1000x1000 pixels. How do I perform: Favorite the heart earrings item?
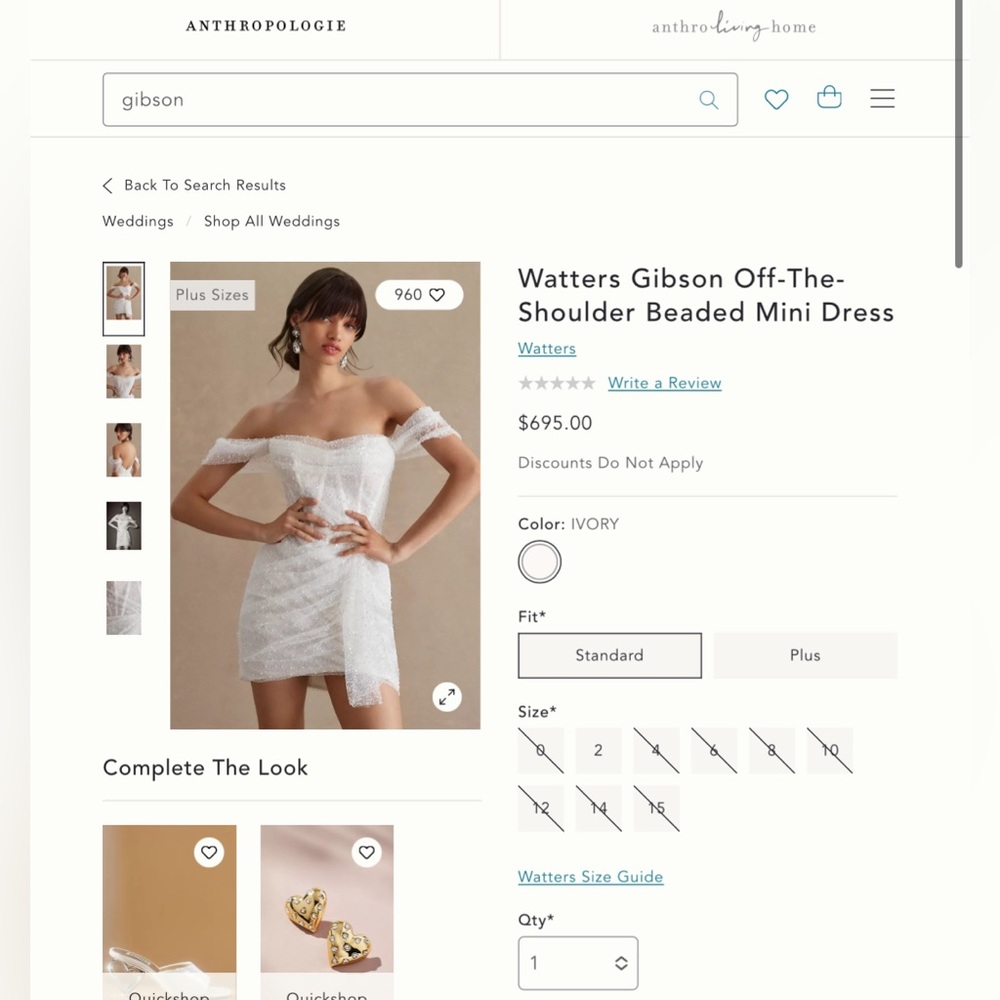click(367, 852)
